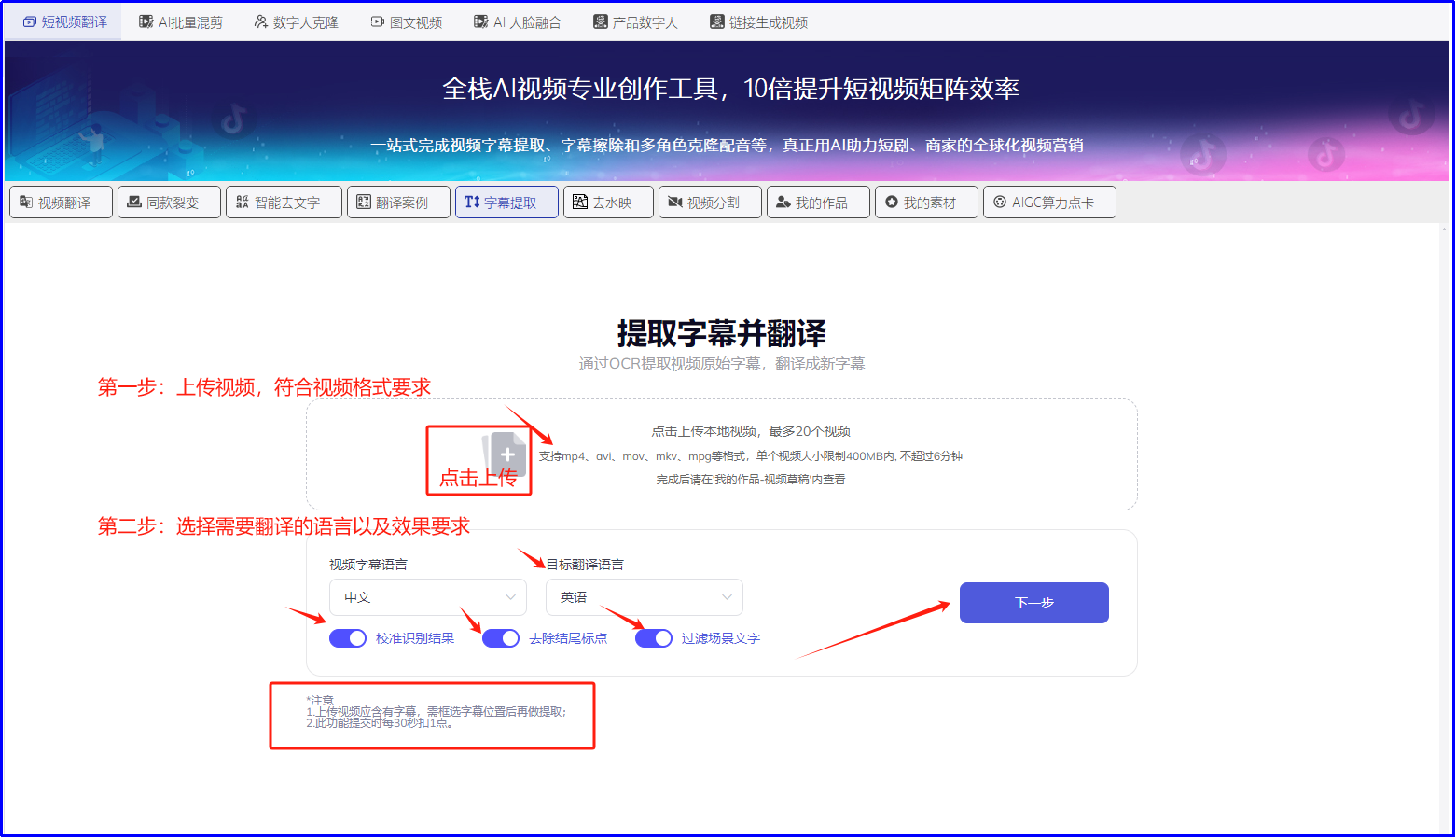
Task: Open AIGC算力点卡 page
Action: (1048, 202)
